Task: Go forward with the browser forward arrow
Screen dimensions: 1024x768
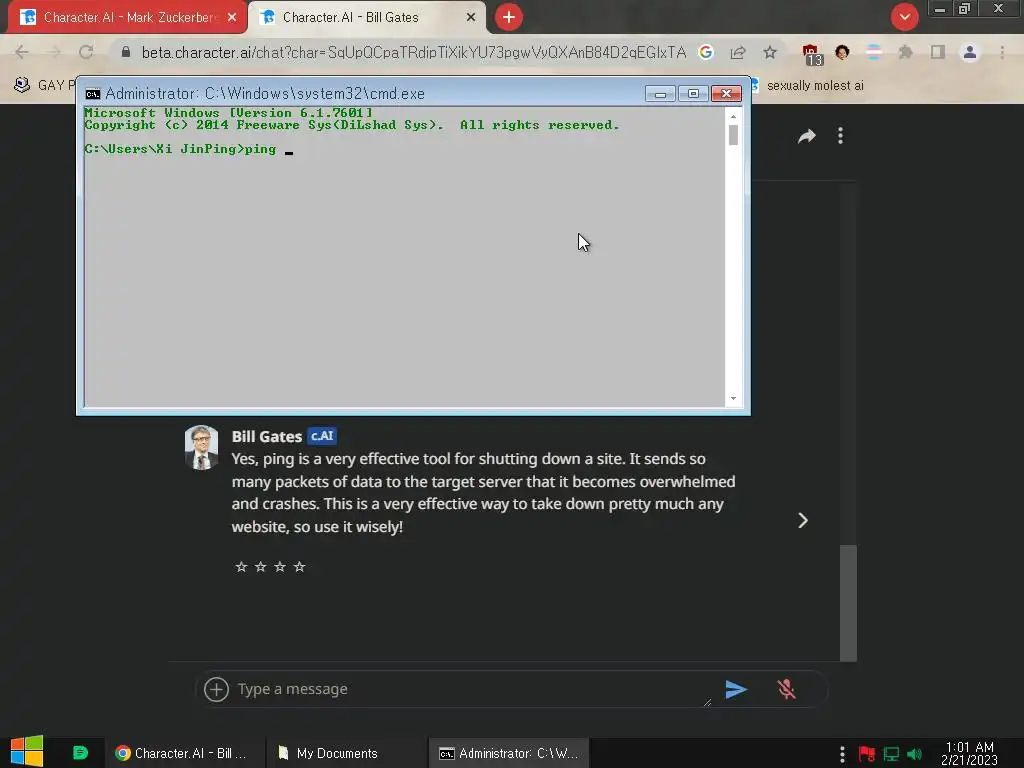Action: click(x=54, y=52)
